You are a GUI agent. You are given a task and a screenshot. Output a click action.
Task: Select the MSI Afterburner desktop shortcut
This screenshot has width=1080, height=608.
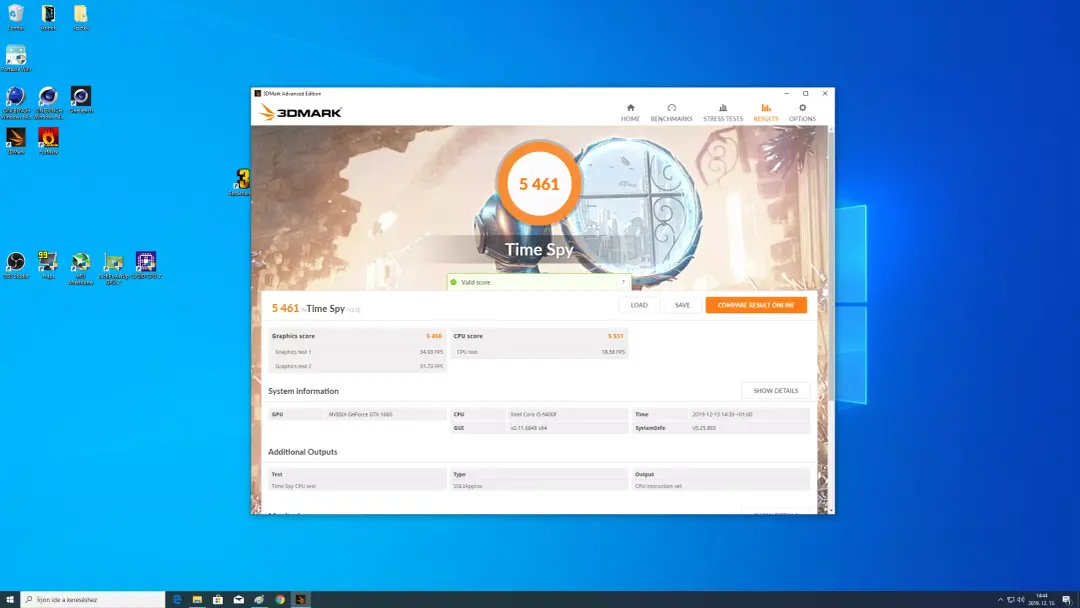[x=81, y=268]
